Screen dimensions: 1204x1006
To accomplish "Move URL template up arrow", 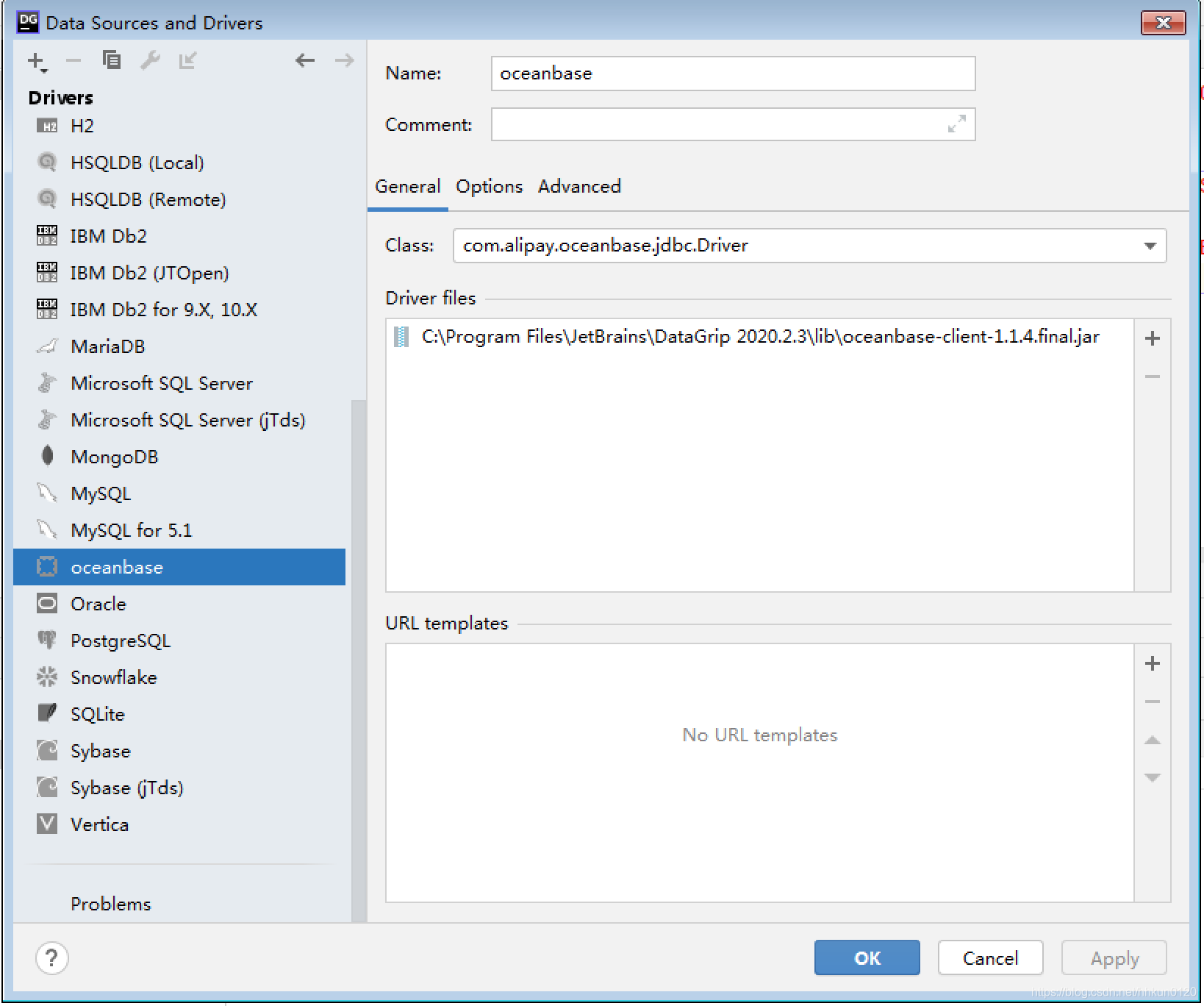I will click(x=1153, y=740).
